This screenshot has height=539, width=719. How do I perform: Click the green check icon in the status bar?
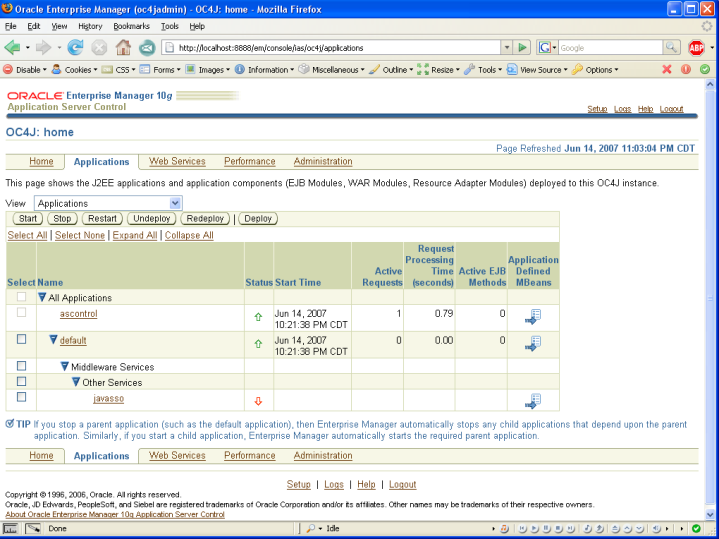tap(696, 528)
